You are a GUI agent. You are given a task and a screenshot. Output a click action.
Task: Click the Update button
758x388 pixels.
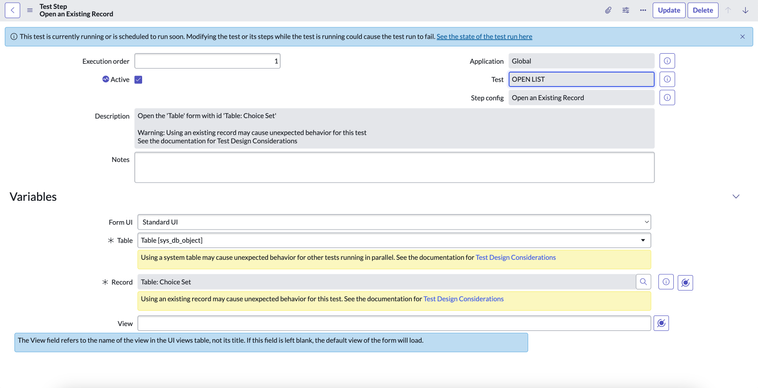coord(669,10)
